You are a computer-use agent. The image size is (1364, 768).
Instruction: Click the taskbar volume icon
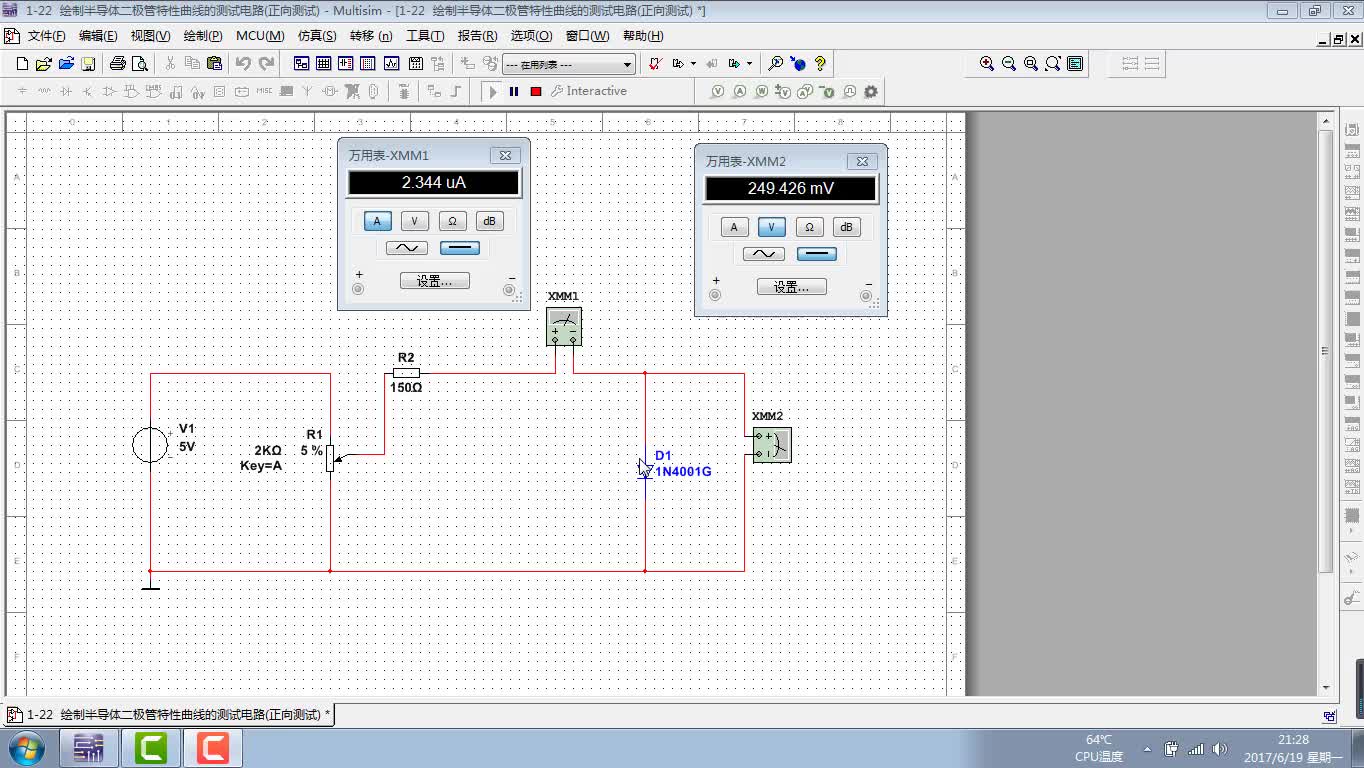[1220, 748]
